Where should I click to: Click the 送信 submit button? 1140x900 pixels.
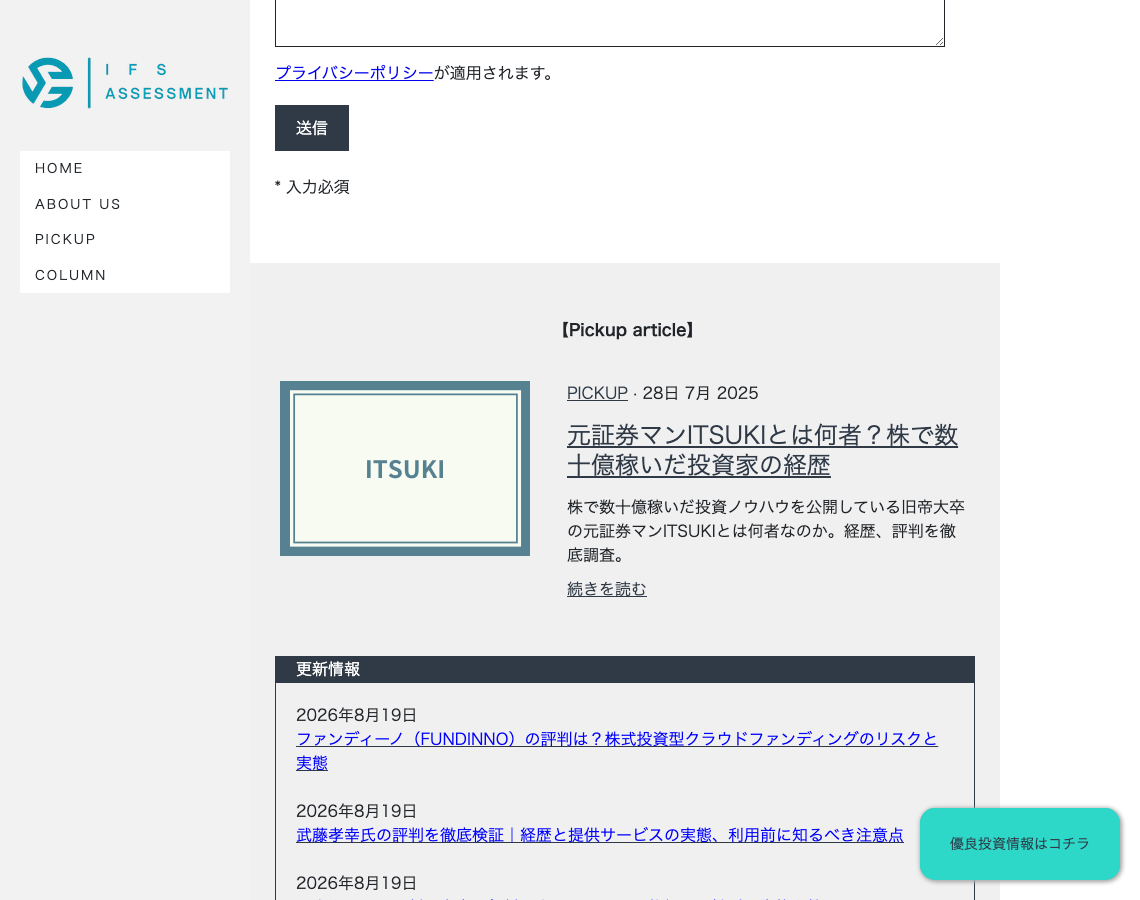[312, 128]
